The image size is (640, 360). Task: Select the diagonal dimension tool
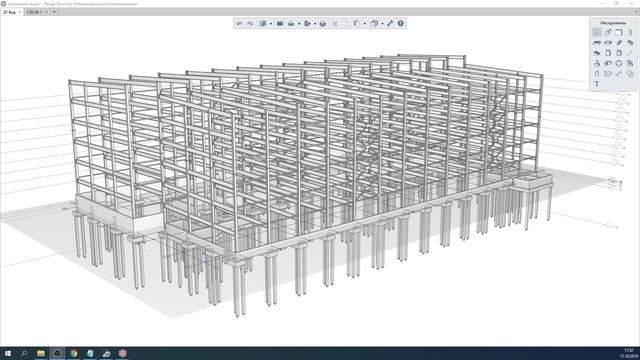(x=619, y=74)
